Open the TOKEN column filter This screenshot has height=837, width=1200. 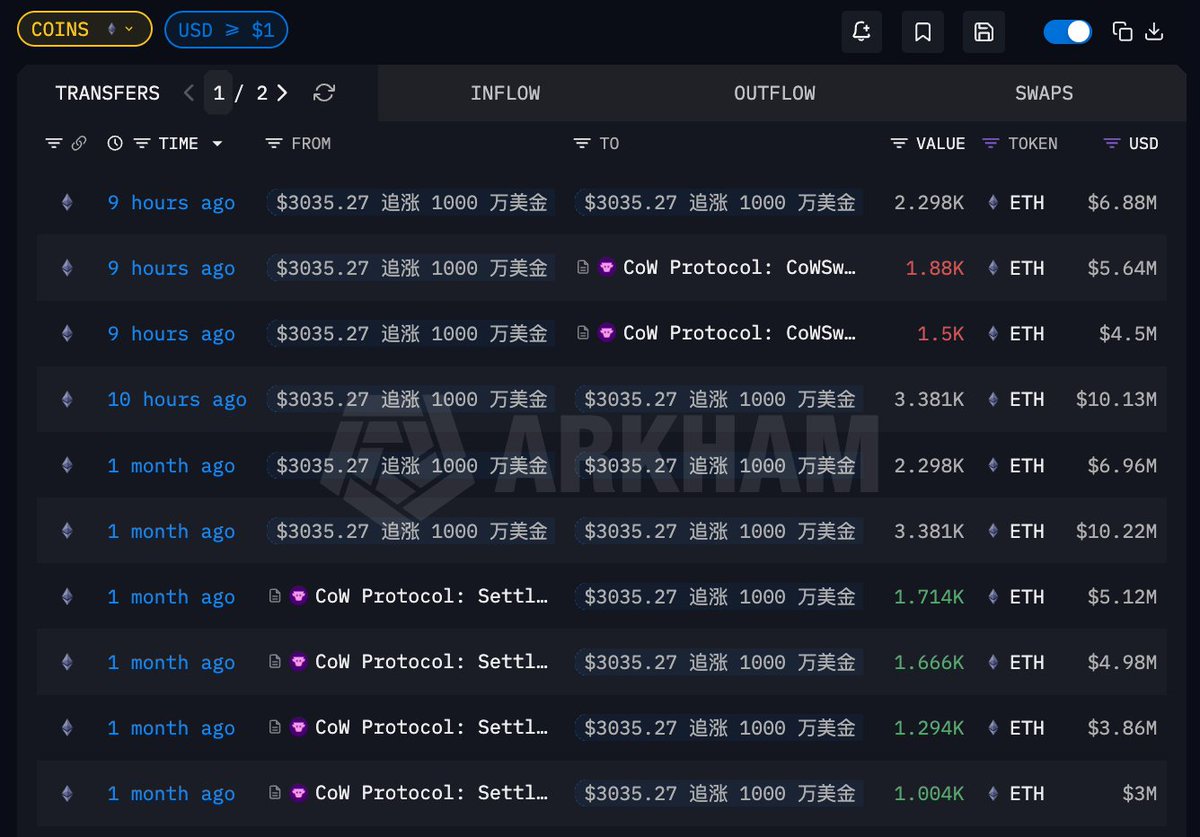(991, 144)
